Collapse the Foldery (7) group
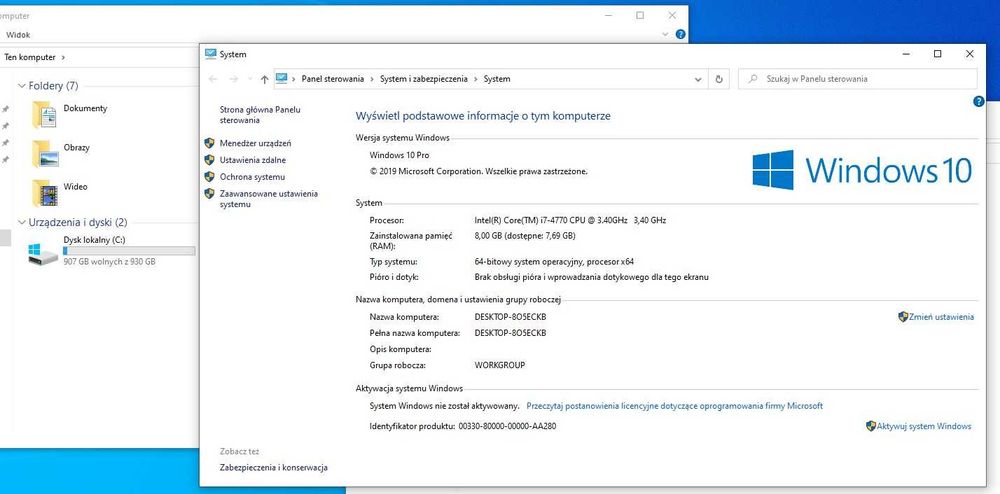 [22, 85]
